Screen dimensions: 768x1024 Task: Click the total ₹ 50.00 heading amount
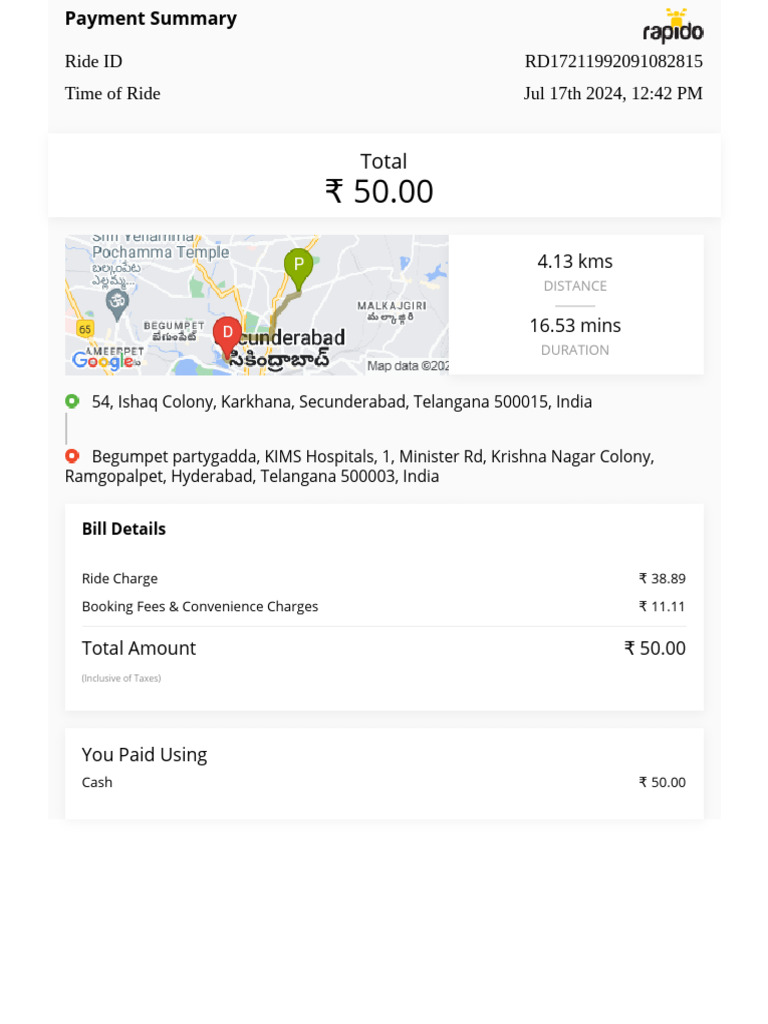pyautogui.click(x=379, y=191)
